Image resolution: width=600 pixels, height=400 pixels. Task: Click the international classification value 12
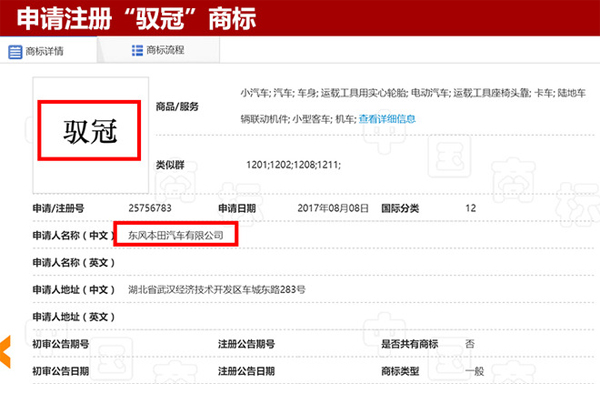(x=471, y=208)
